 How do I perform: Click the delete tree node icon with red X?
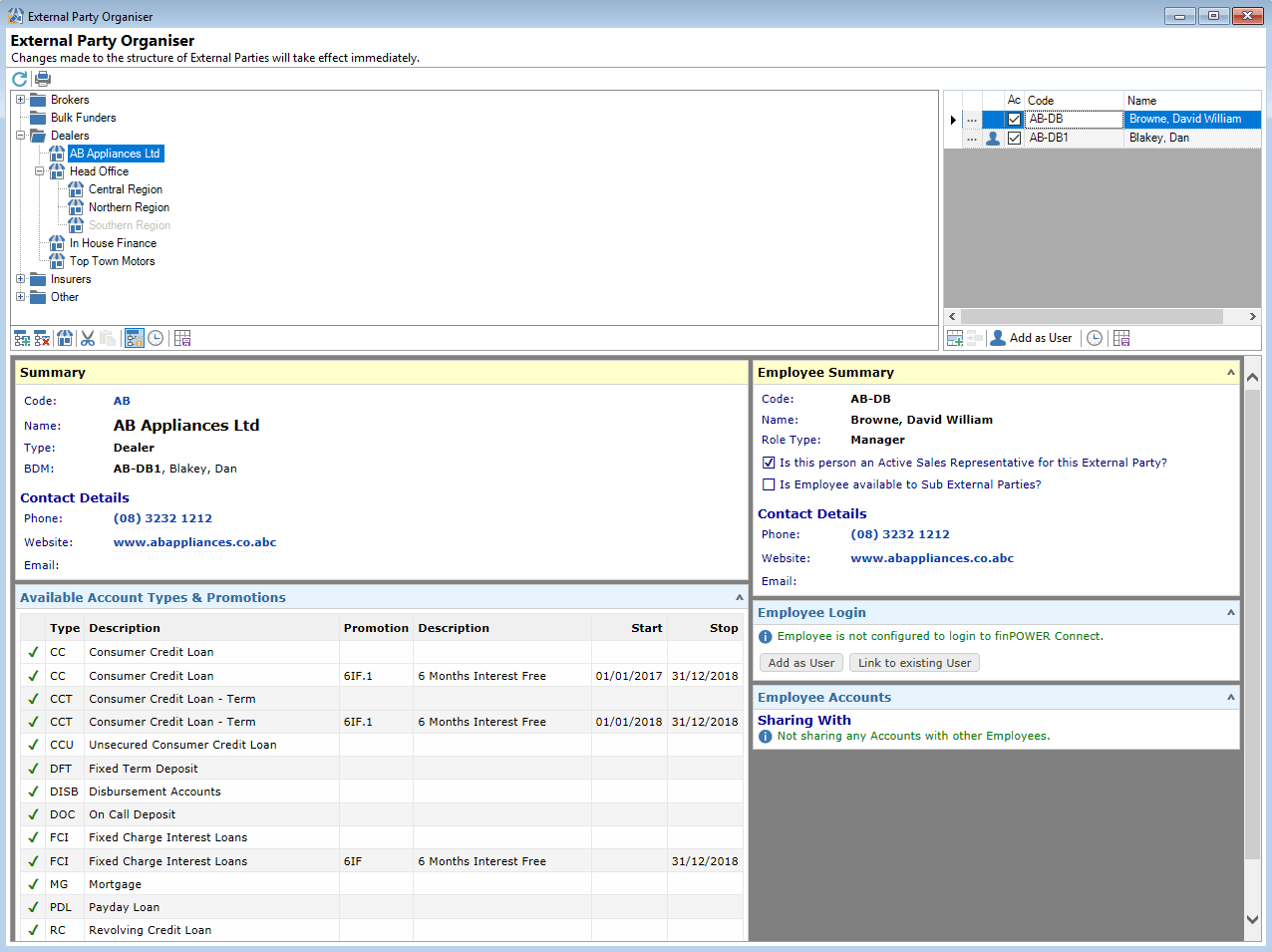click(42, 339)
